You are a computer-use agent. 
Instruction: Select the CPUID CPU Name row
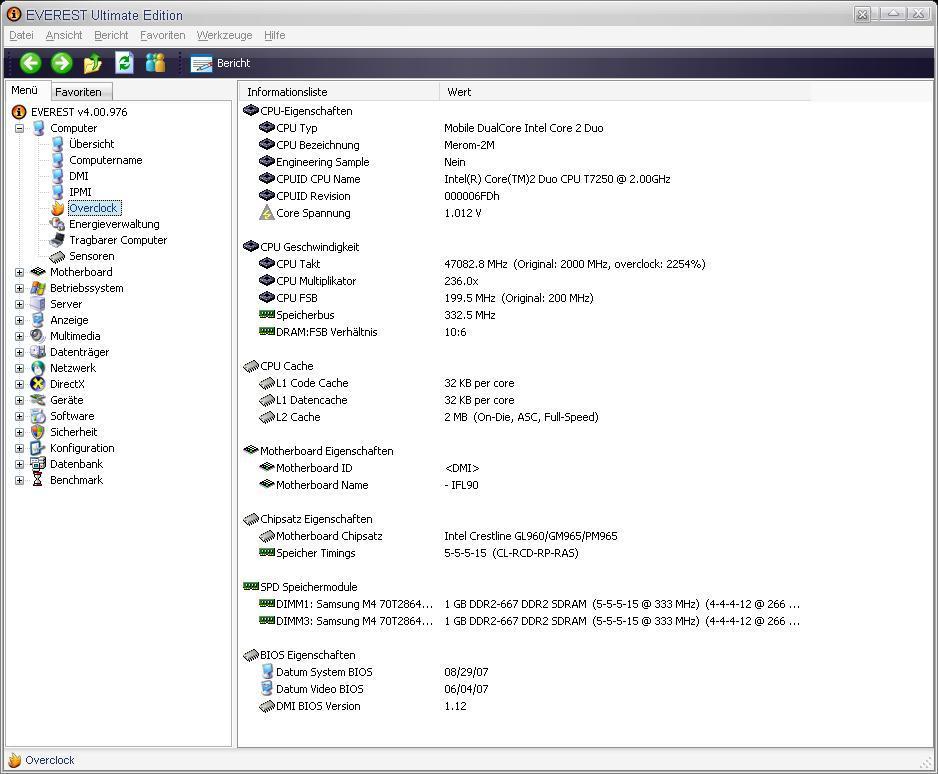coord(526,179)
